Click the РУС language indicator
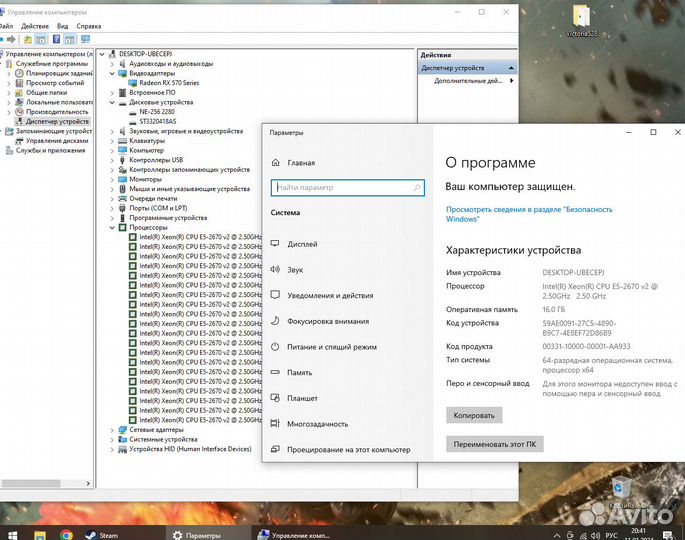This screenshot has height=540, width=685. coord(611,535)
